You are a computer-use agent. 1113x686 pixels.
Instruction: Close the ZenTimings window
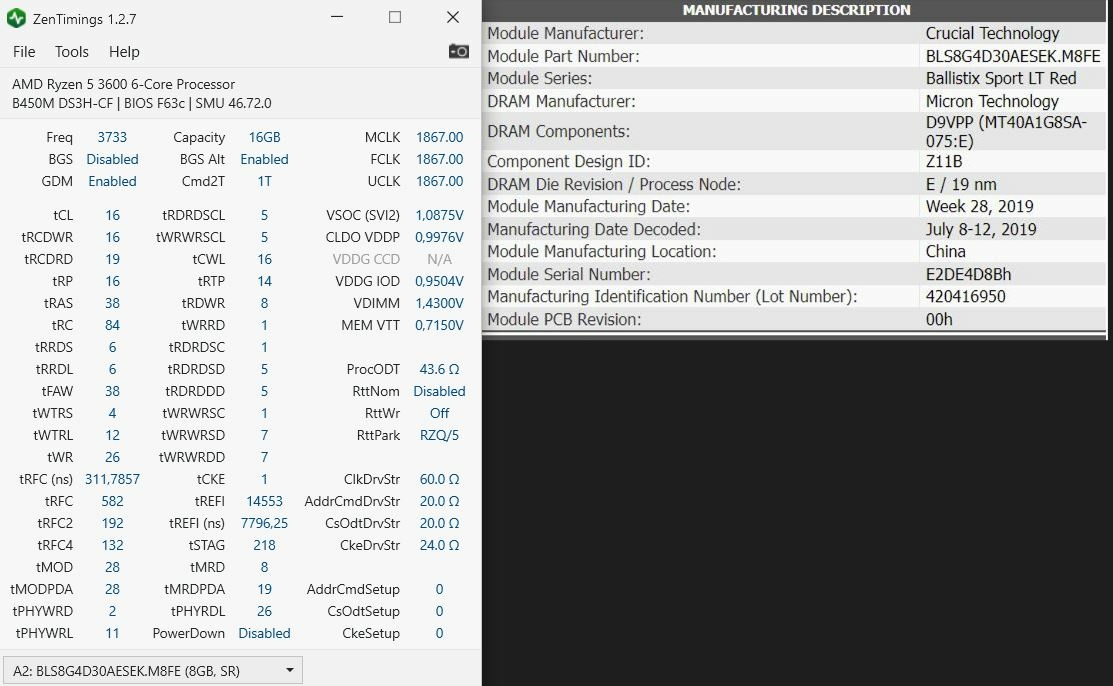(x=453, y=18)
